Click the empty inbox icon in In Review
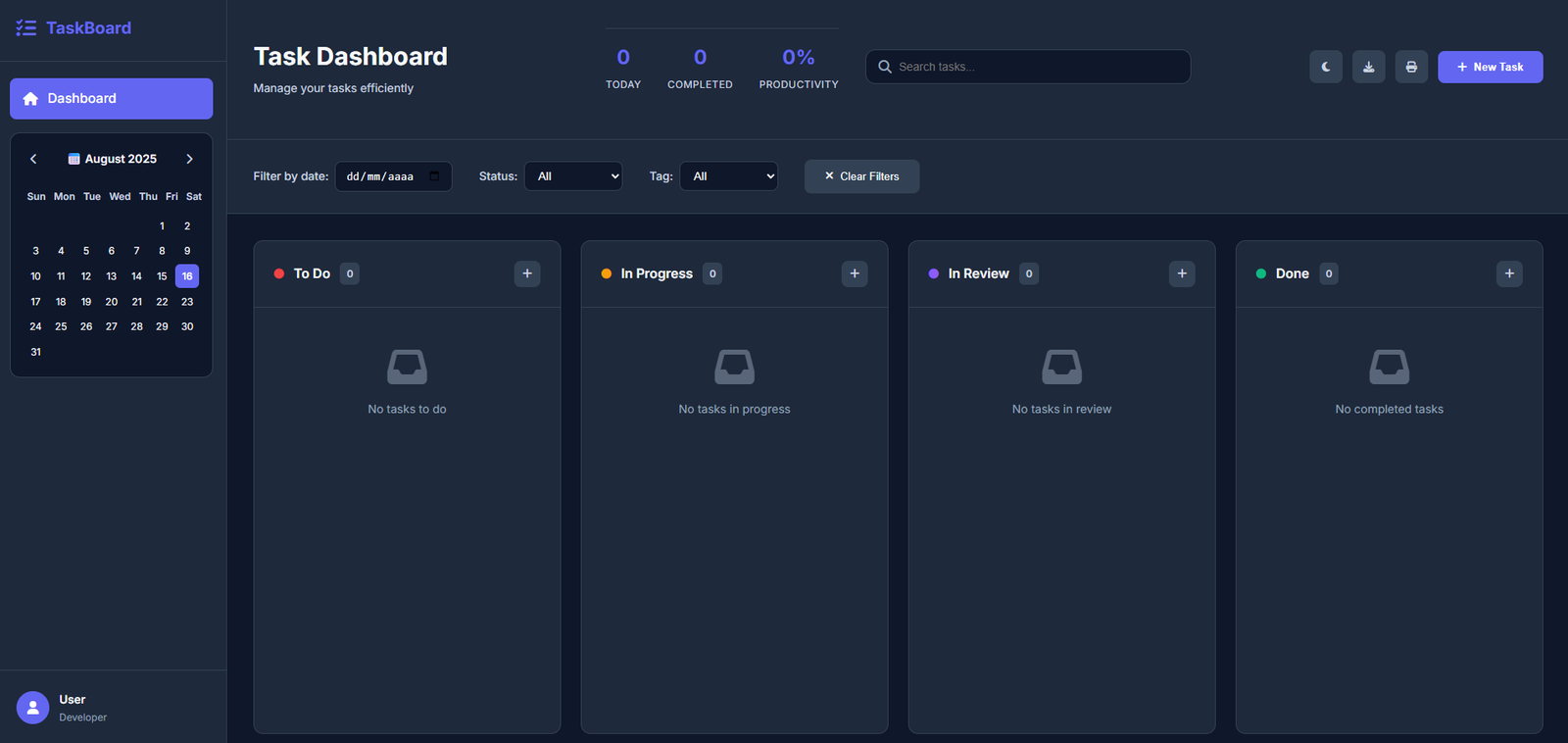This screenshot has width=1568, height=743. coord(1061,368)
